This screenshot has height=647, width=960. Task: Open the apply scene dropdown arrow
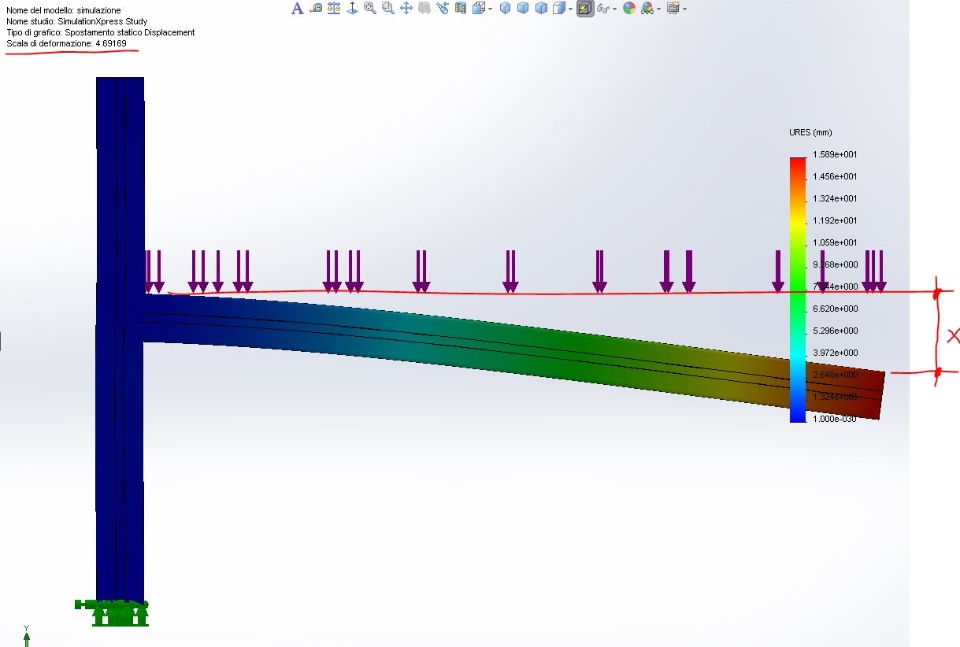click(x=659, y=9)
